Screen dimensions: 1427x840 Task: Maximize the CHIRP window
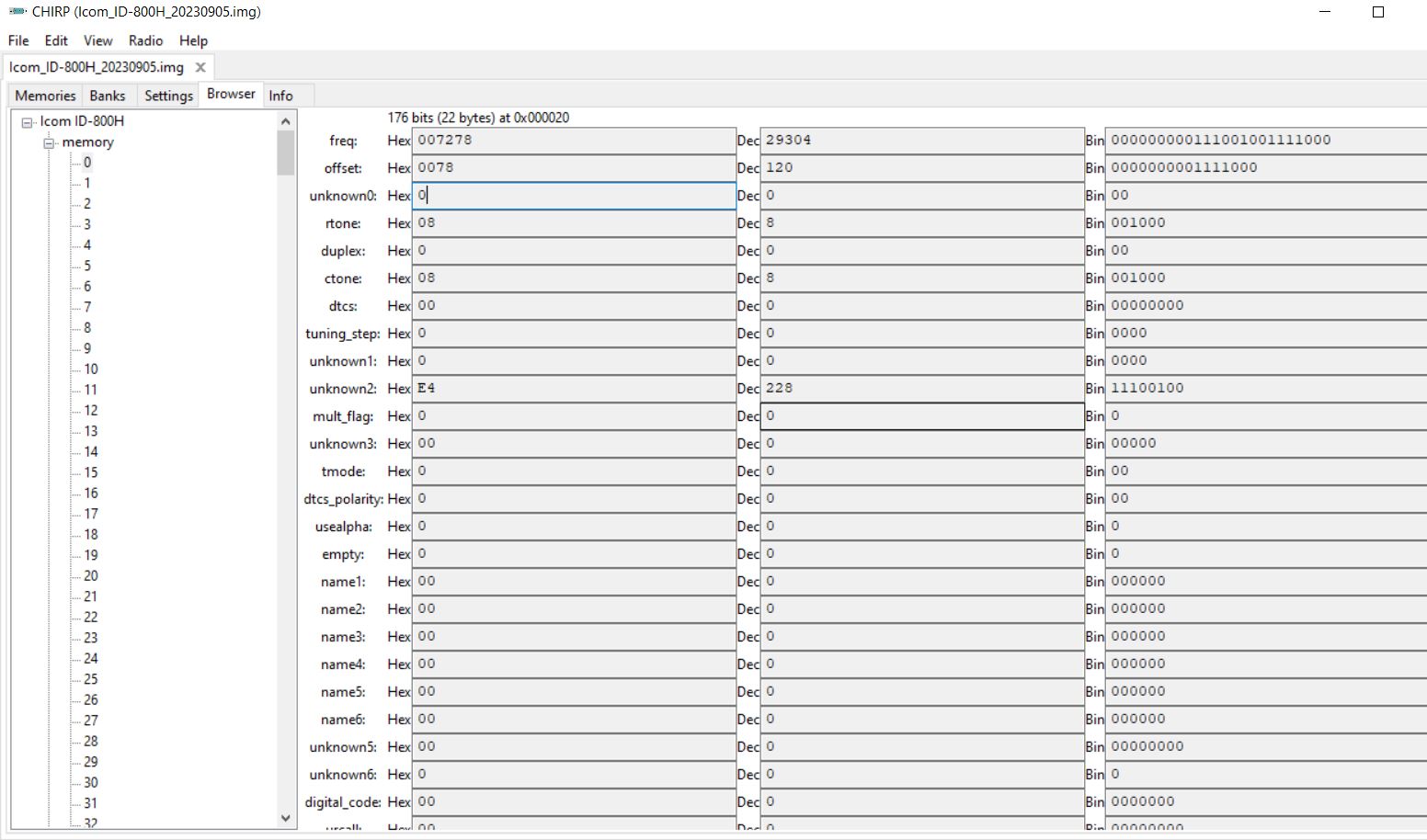point(1377,12)
